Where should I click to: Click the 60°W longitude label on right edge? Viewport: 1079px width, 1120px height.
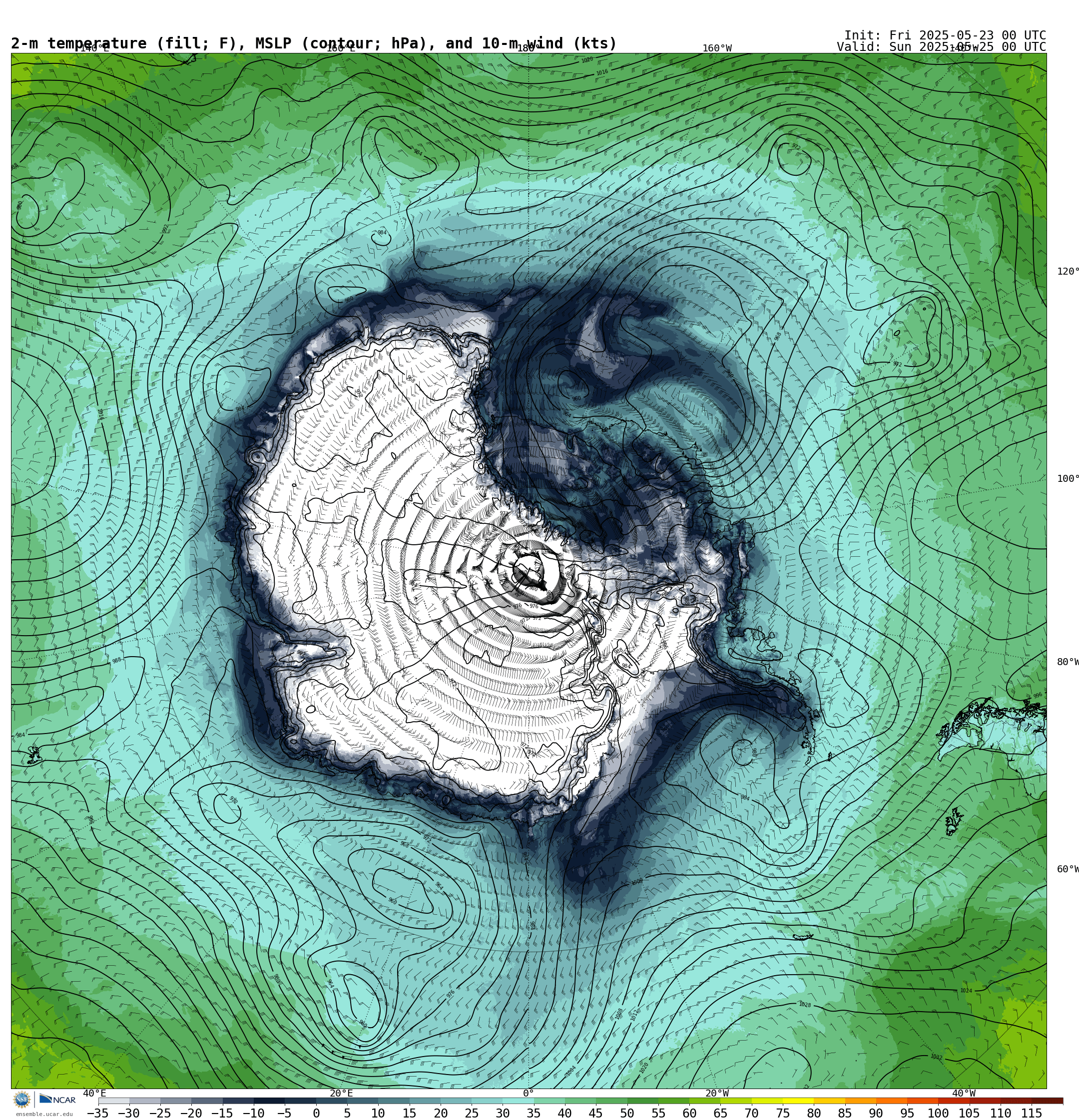1068,869
